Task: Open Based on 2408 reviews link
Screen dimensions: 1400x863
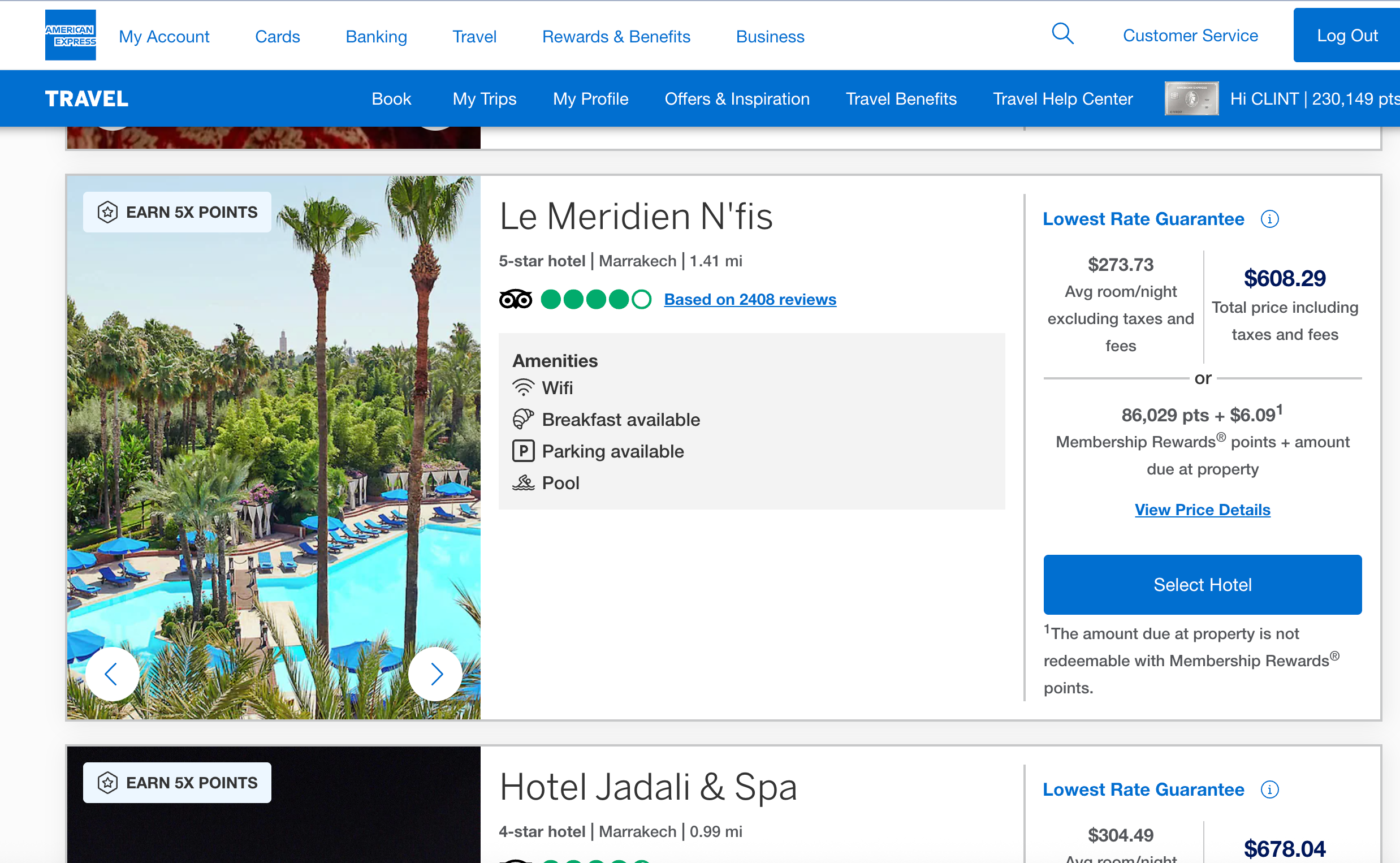Action: [x=750, y=299]
